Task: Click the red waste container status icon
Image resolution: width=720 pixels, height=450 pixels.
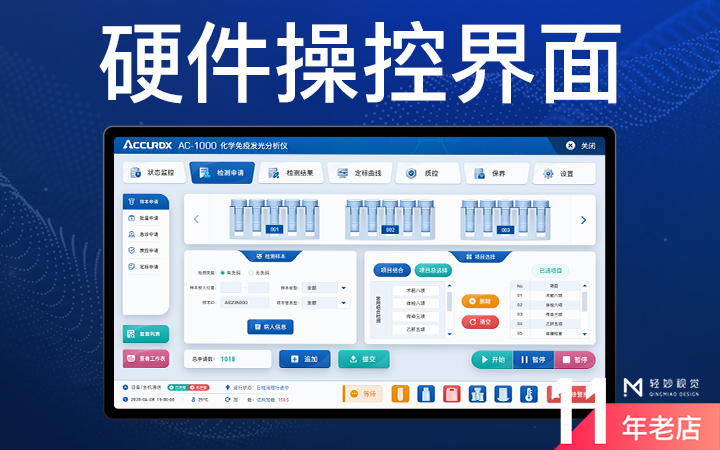Action: coord(452,394)
